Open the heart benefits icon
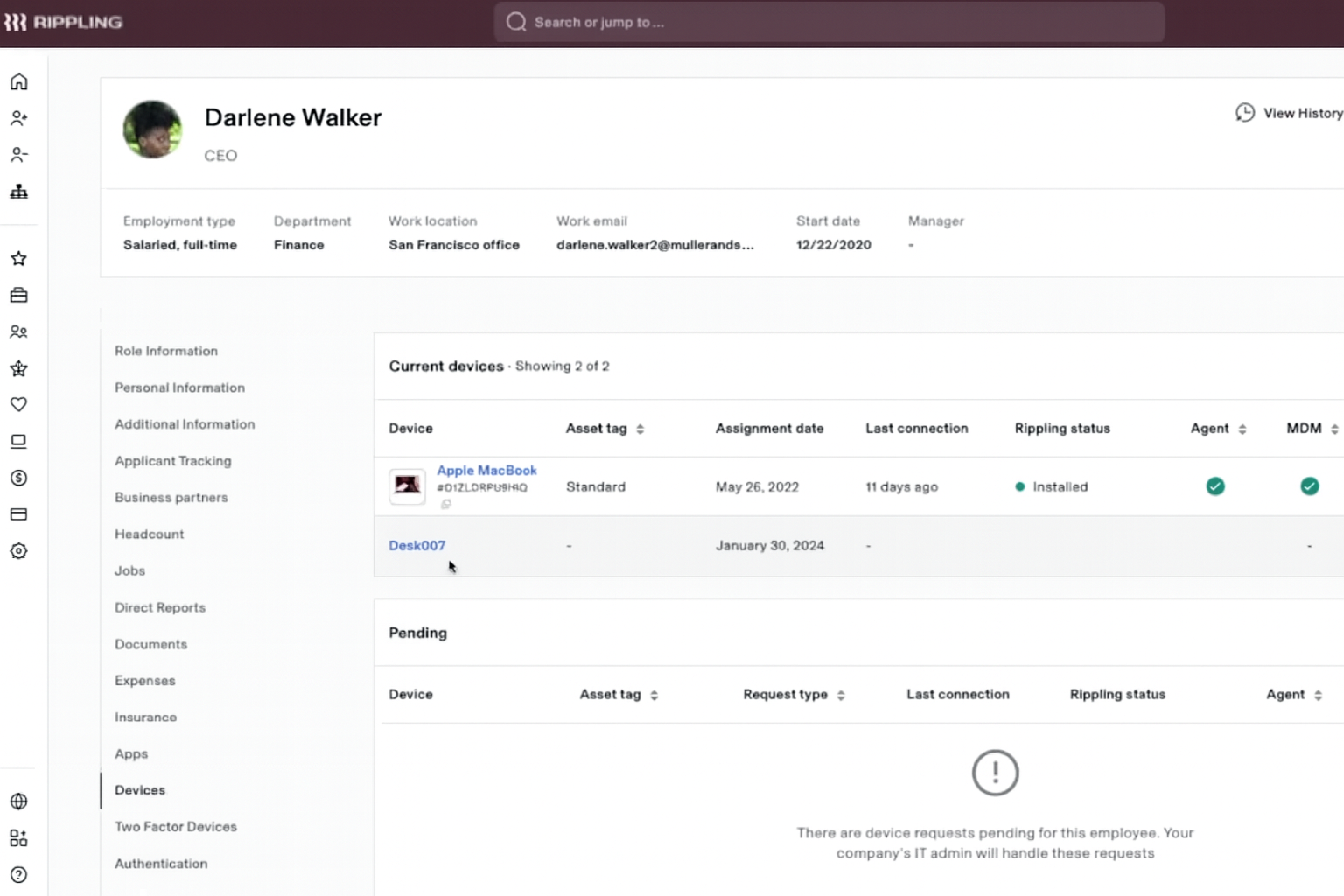Viewport: 1344px width, 896px height. click(x=18, y=404)
